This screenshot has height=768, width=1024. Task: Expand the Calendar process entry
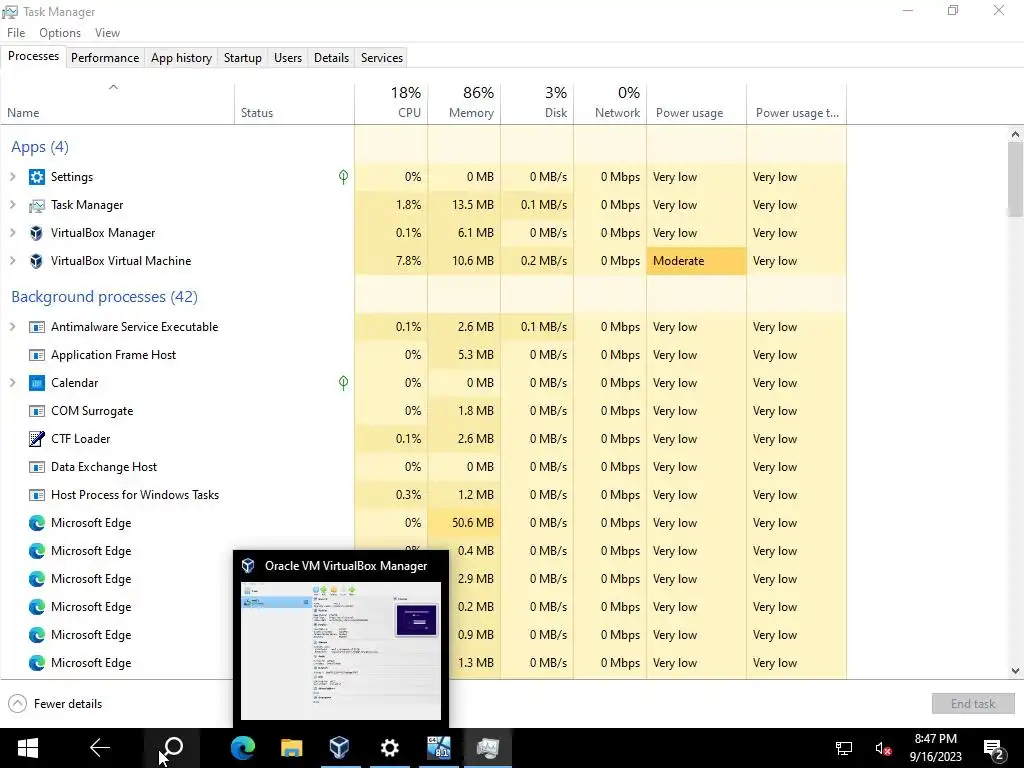[12, 383]
